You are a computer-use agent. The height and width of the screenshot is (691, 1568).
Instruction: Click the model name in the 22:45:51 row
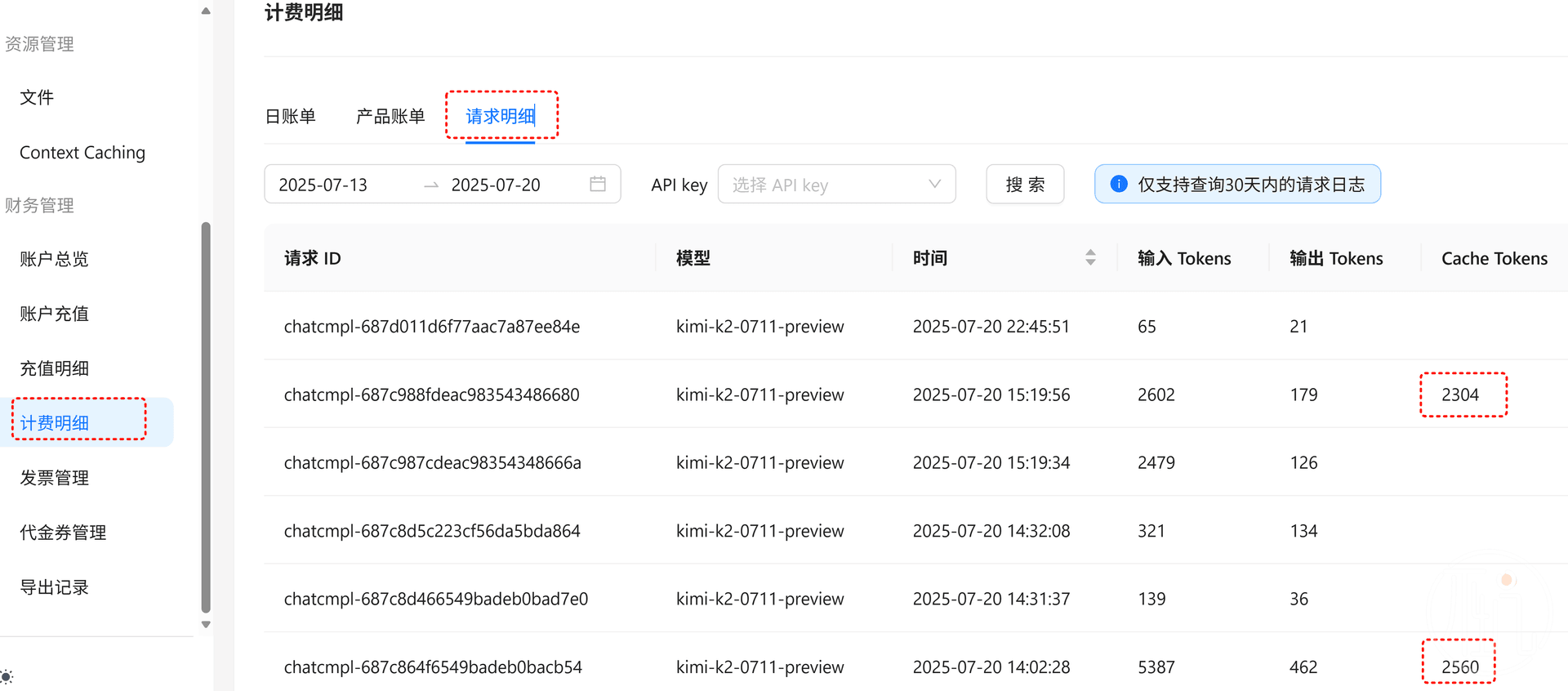point(760,327)
